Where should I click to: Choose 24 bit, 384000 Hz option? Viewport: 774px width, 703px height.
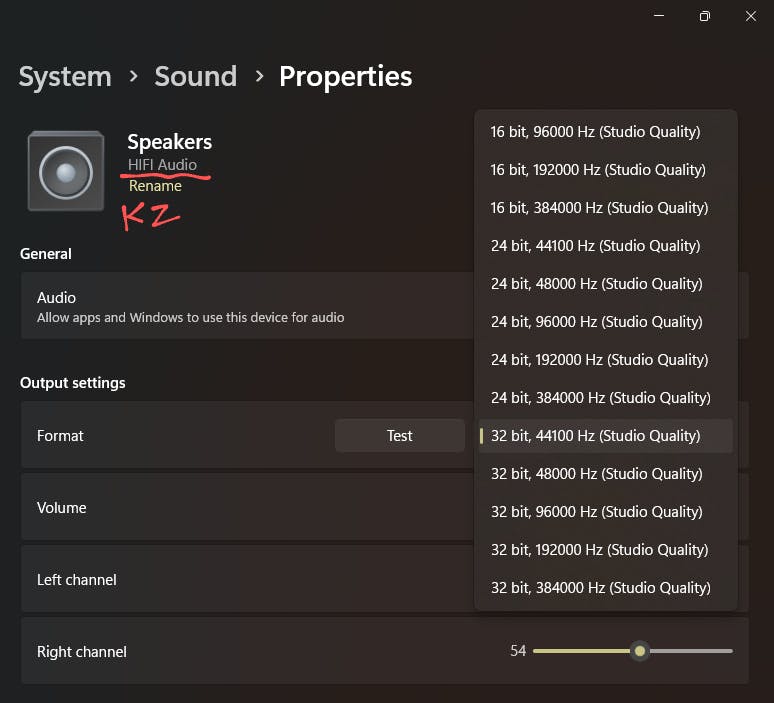point(600,398)
